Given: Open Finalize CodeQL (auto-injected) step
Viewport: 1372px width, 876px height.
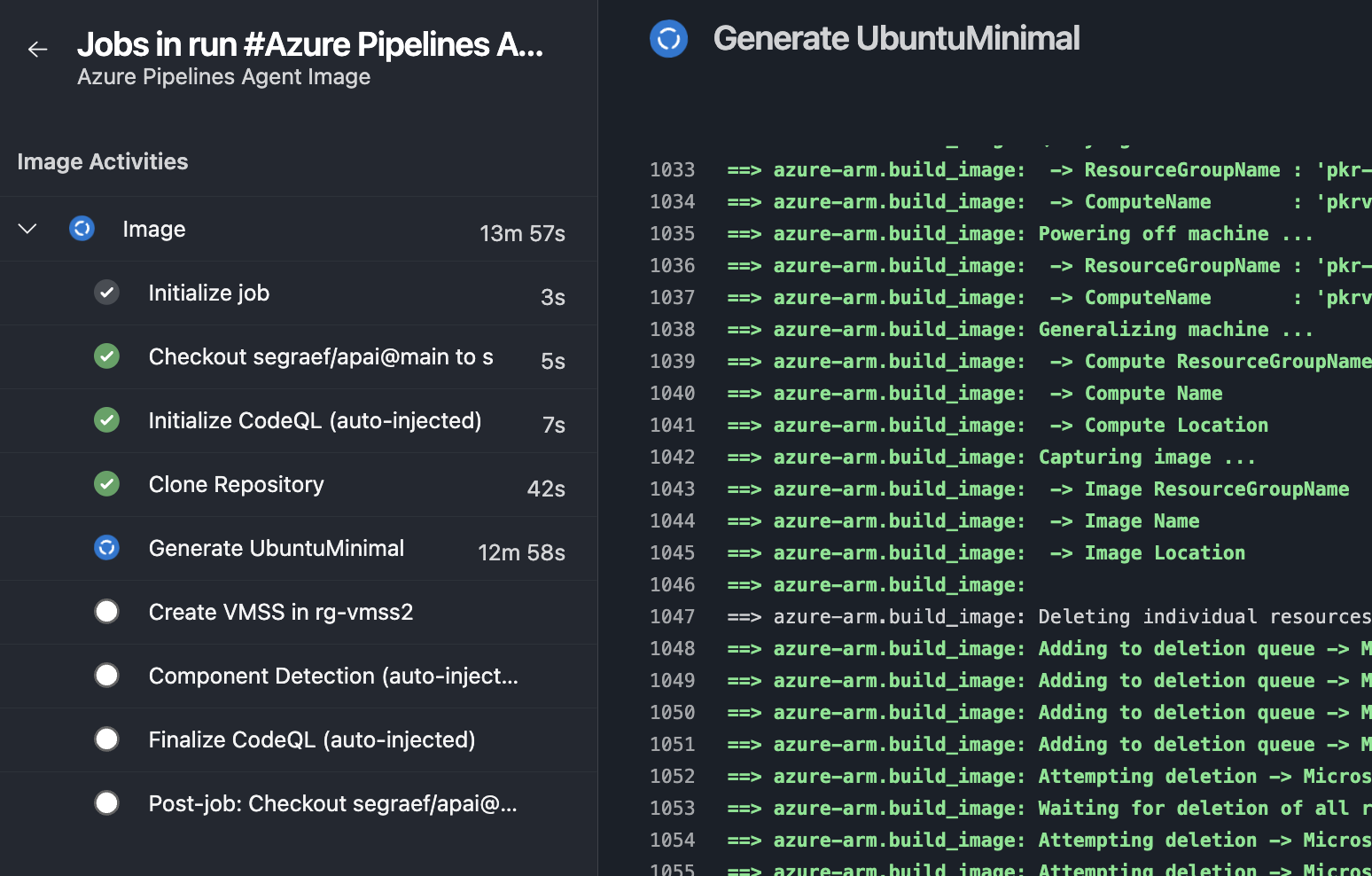Looking at the screenshot, I should (x=299, y=739).
